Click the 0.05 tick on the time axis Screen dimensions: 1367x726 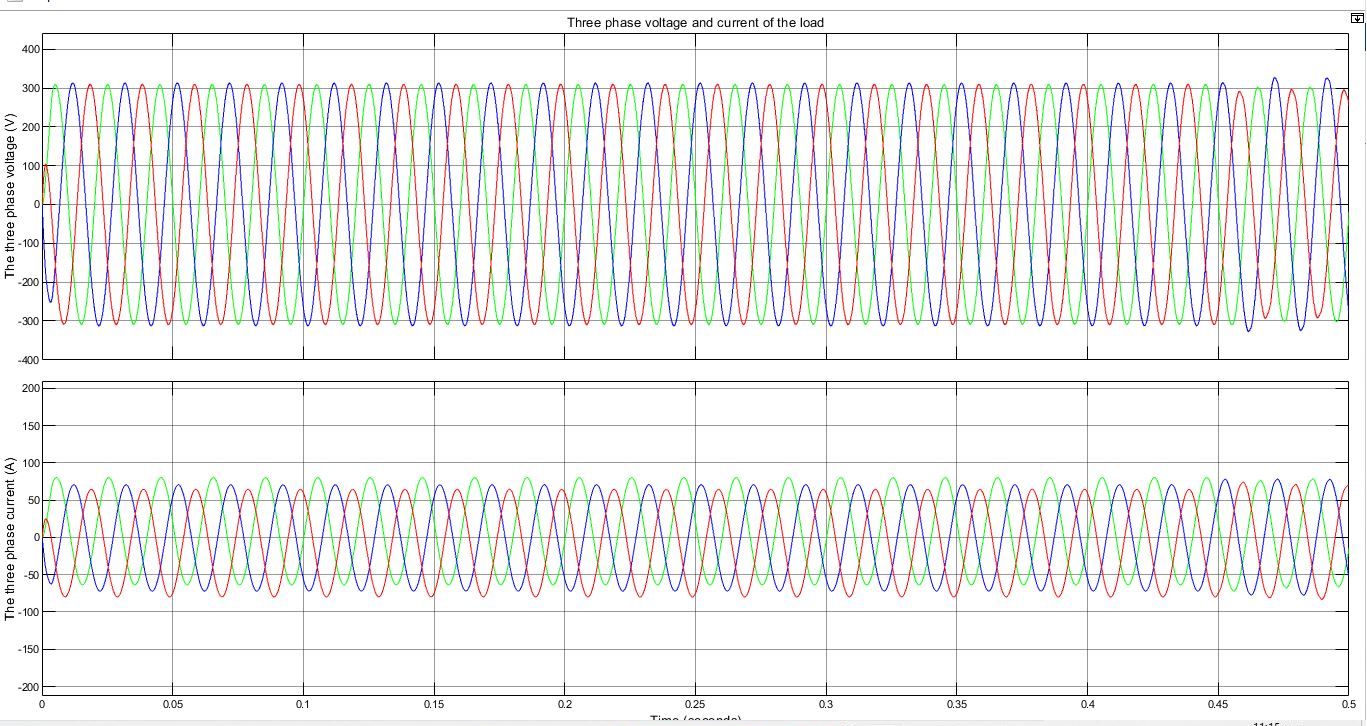(172, 705)
